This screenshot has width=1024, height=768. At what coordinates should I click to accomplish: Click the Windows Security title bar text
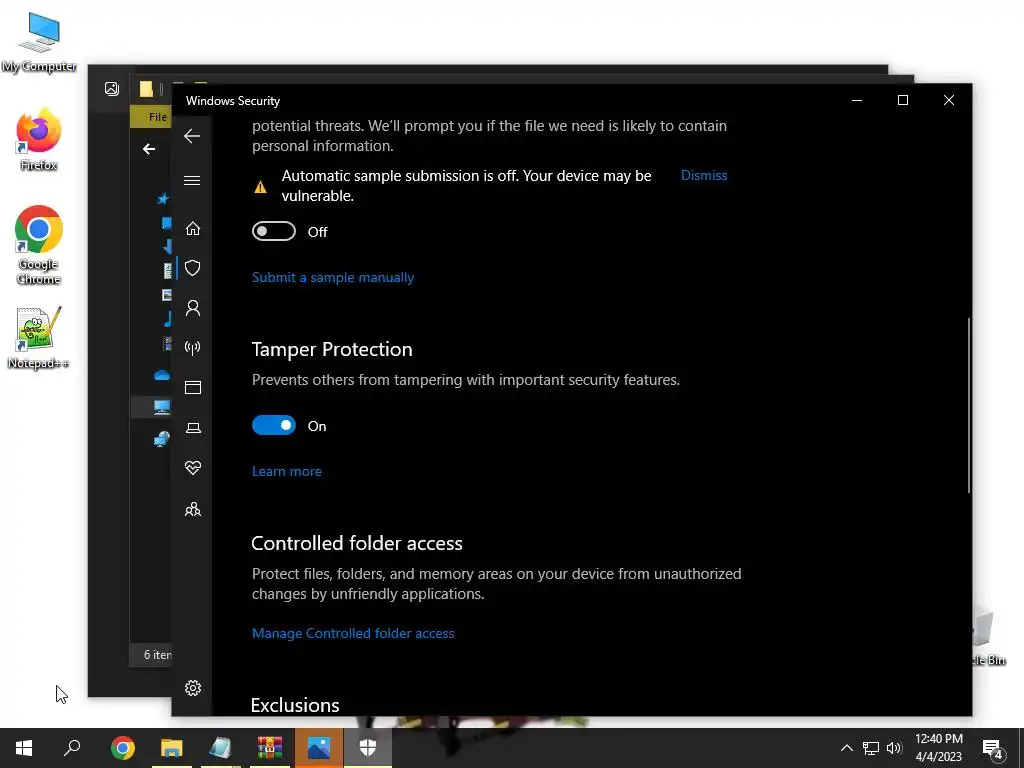(x=232, y=101)
